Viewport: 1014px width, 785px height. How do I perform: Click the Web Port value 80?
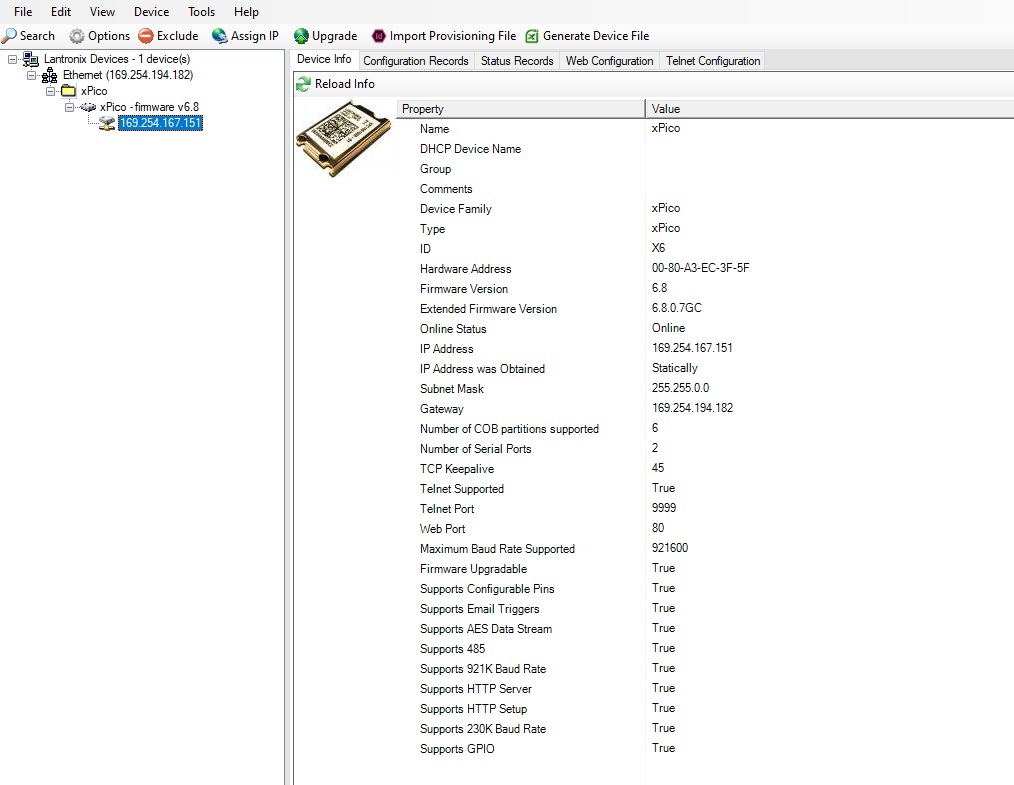tap(658, 528)
